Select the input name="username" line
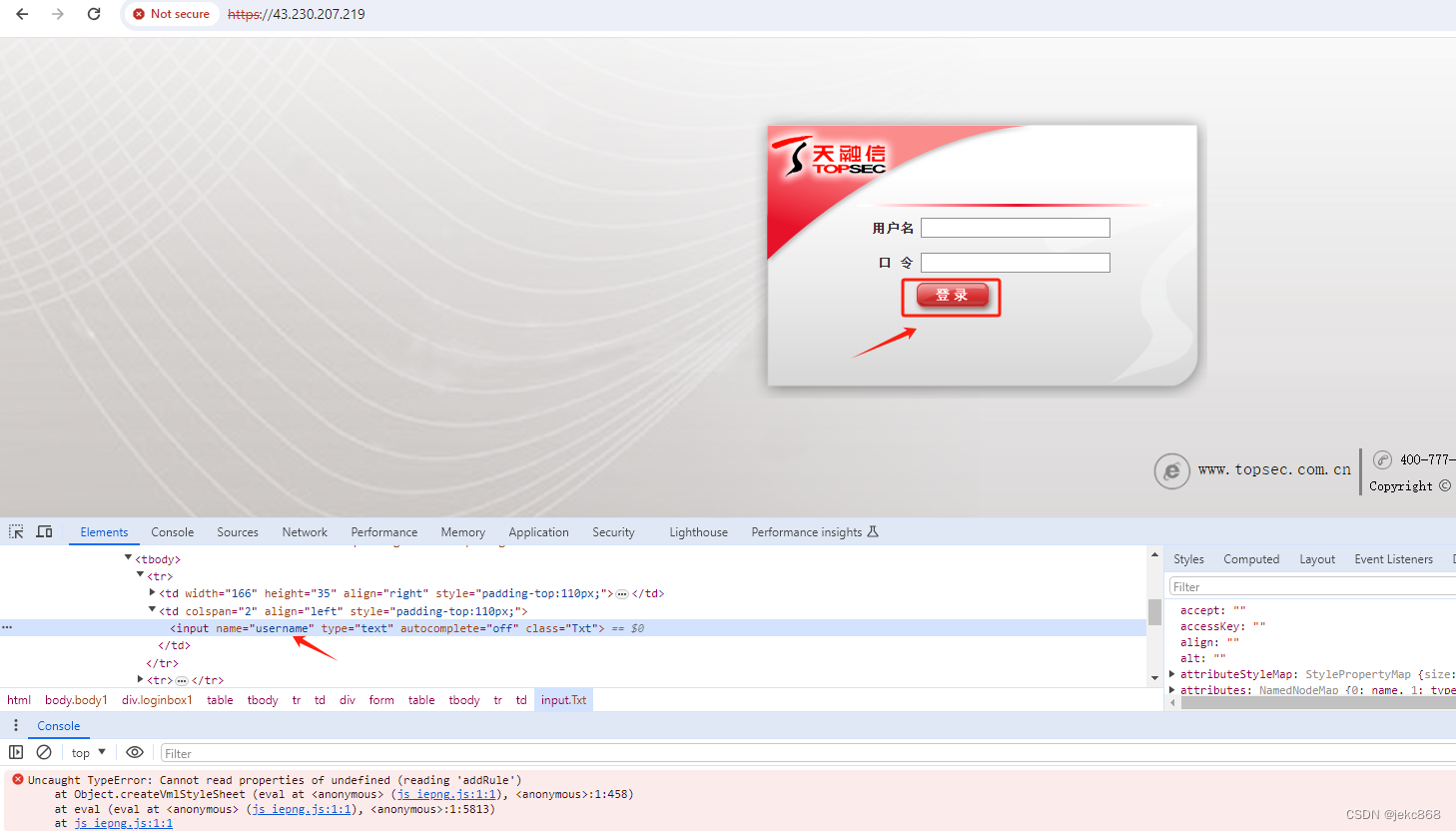The width and height of the screenshot is (1456, 831). 573,628
